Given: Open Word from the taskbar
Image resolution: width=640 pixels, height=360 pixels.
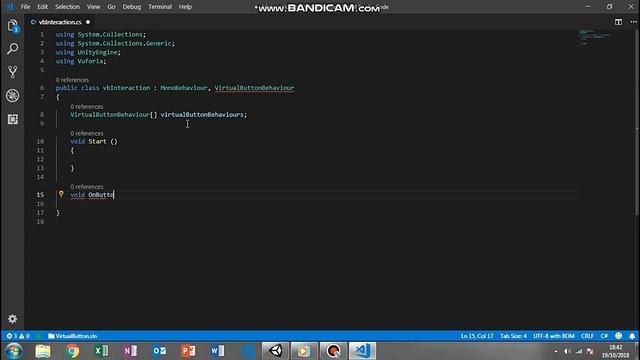Looking at the screenshot, I should (x=217, y=351).
